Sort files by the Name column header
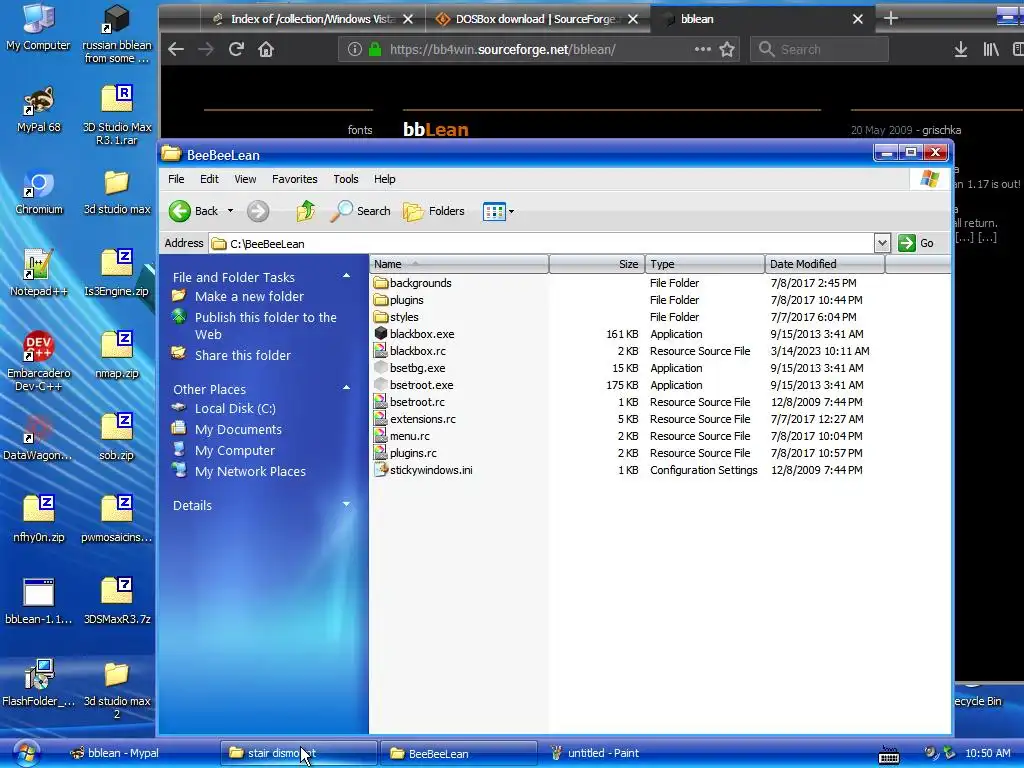The width and height of the screenshot is (1024, 768). 459,264
